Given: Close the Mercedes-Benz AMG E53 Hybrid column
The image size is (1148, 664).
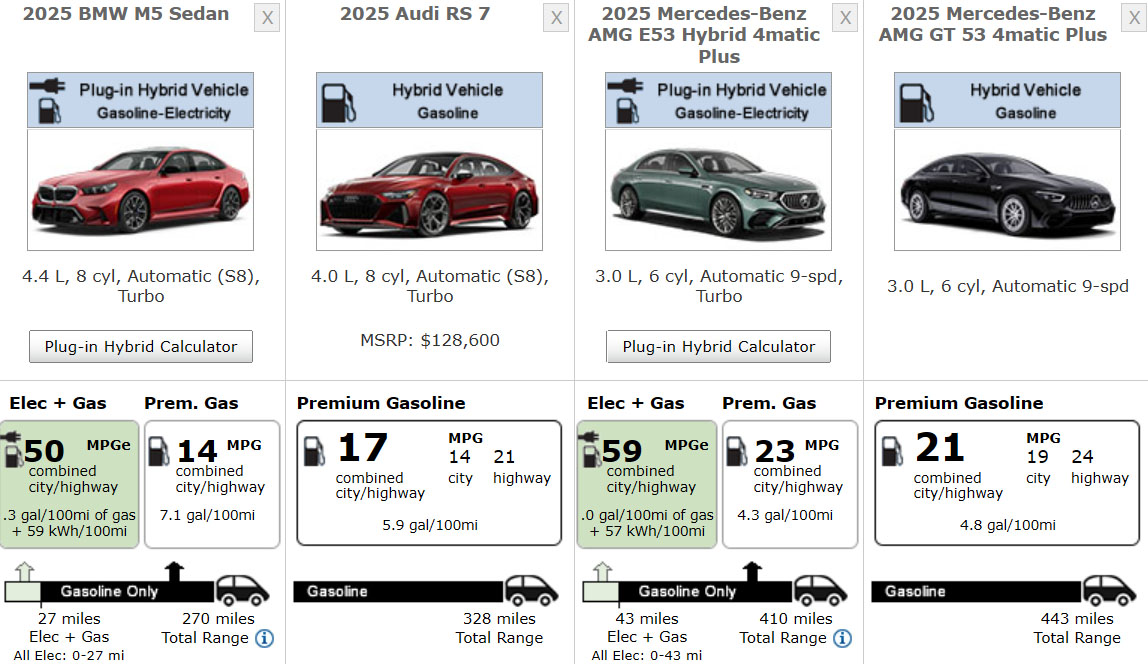Looking at the screenshot, I should pyautogui.click(x=845, y=18).
